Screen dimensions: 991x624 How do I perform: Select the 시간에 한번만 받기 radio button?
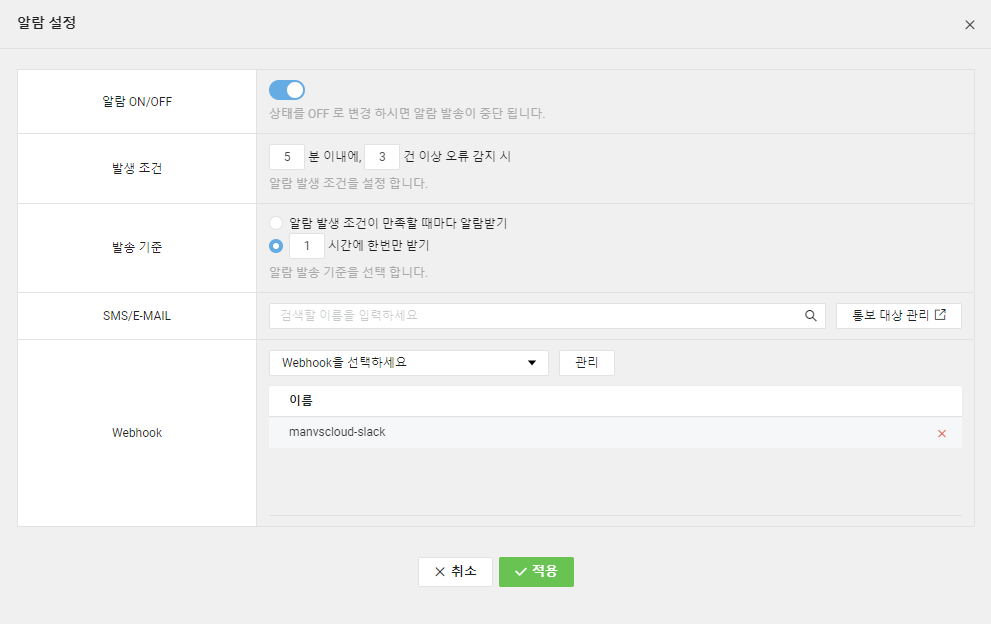click(x=276, y=246)
